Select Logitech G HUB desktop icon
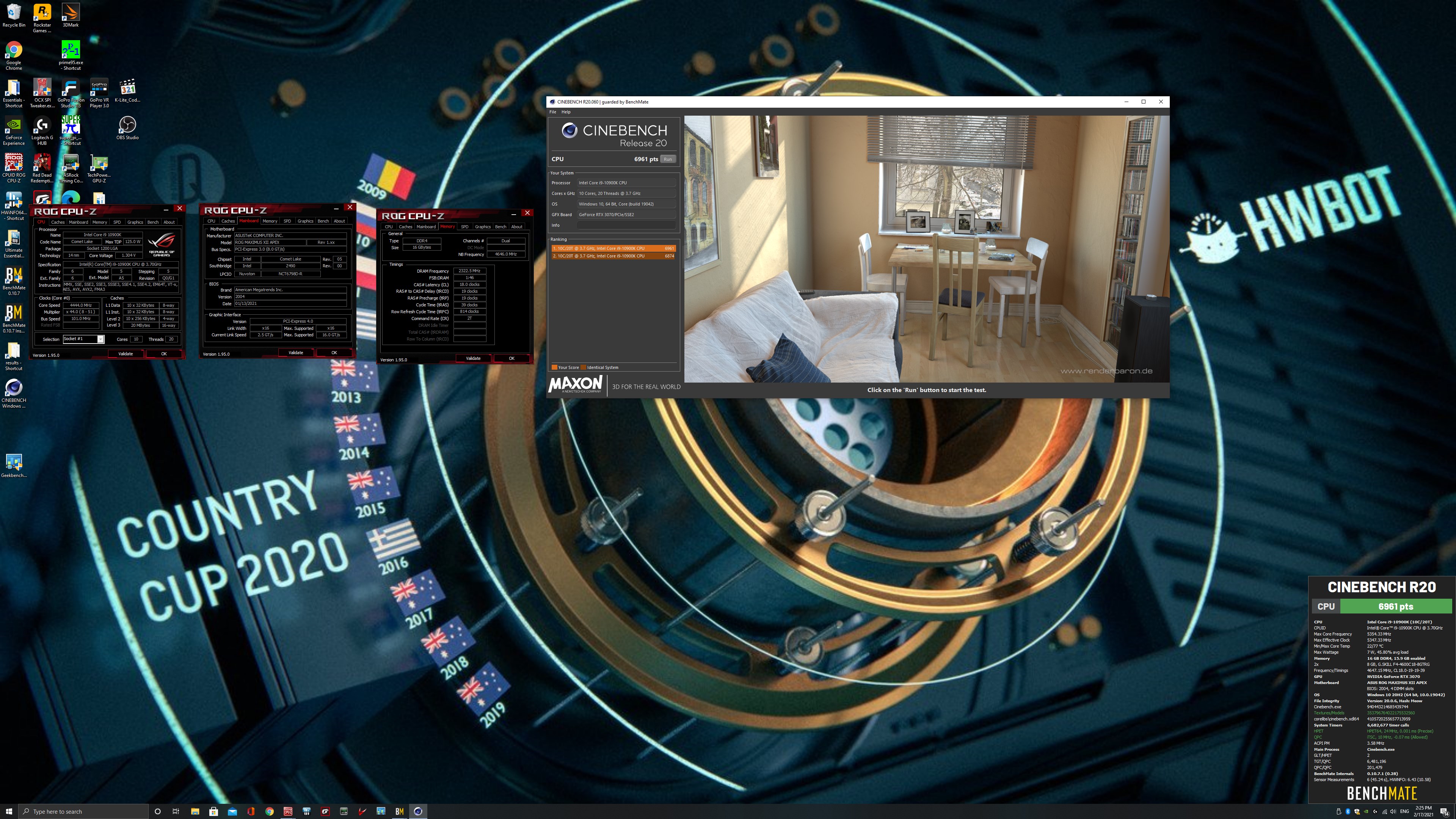This screenshot has height=819, width=1456. click(42, 130)
